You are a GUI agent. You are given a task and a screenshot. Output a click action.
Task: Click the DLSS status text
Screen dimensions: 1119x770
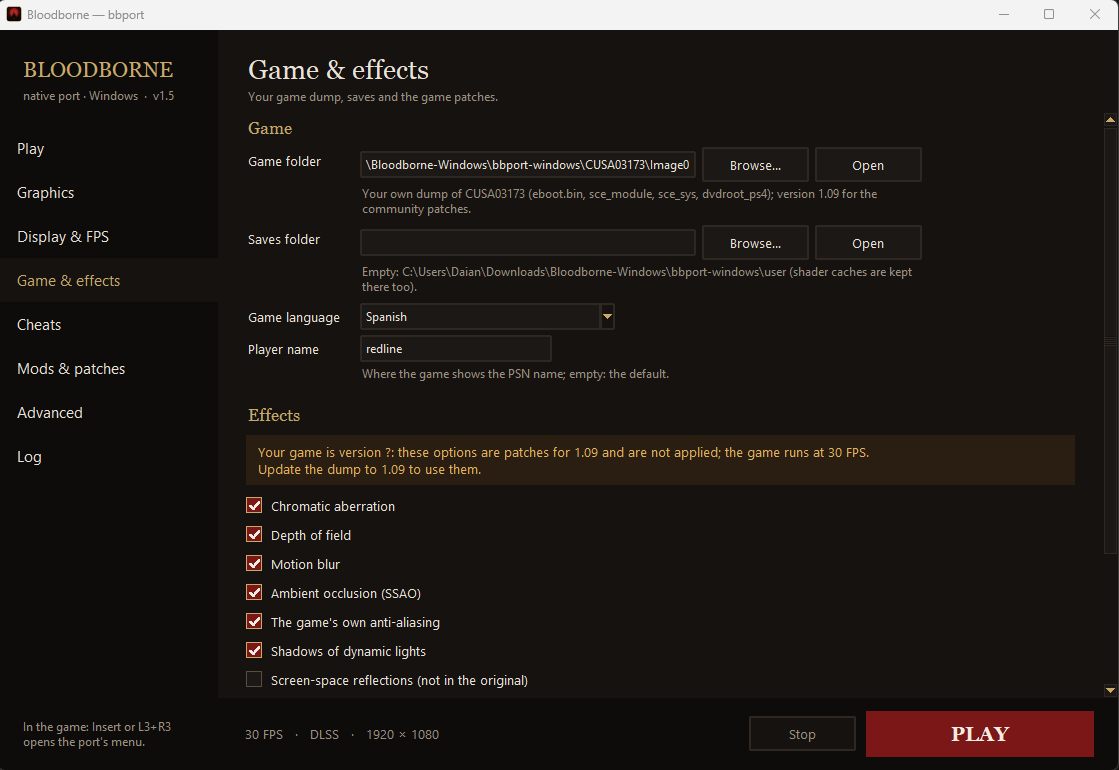(x=324, y=734)
